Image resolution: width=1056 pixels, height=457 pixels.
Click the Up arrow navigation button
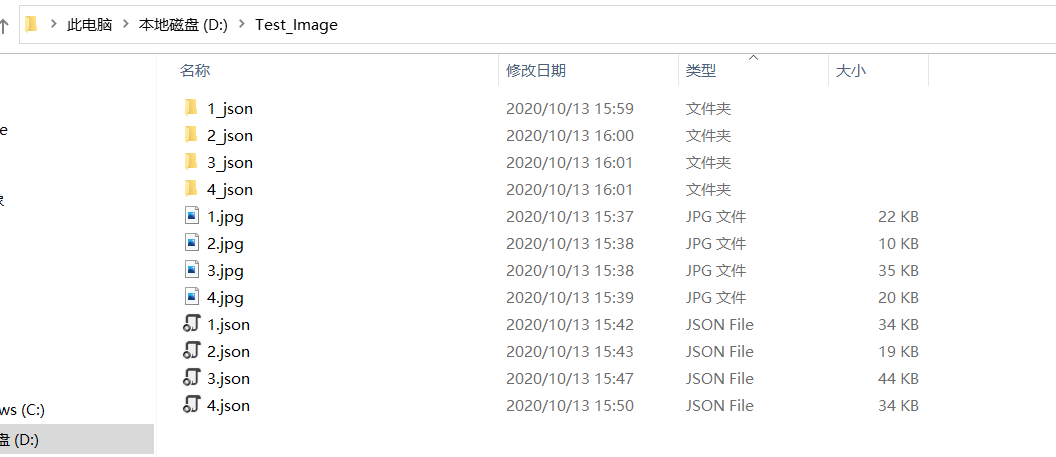(x=5, y=26)
